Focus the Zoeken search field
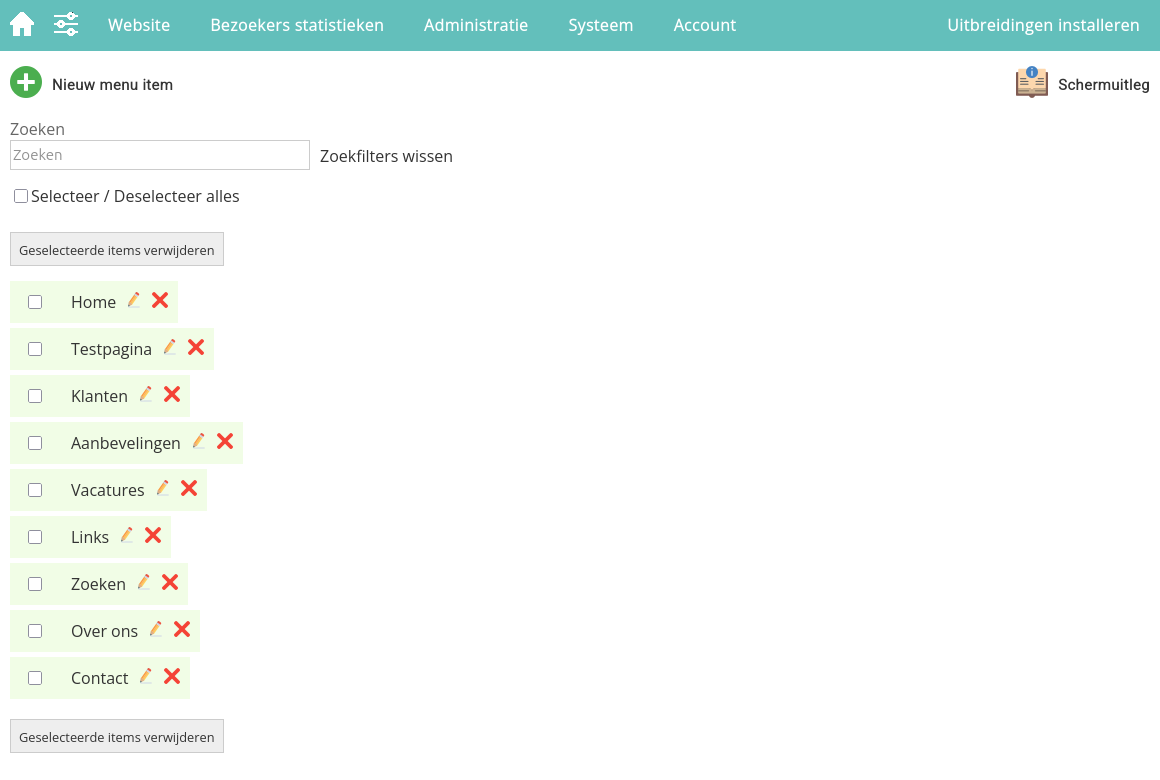 [160, 155]
